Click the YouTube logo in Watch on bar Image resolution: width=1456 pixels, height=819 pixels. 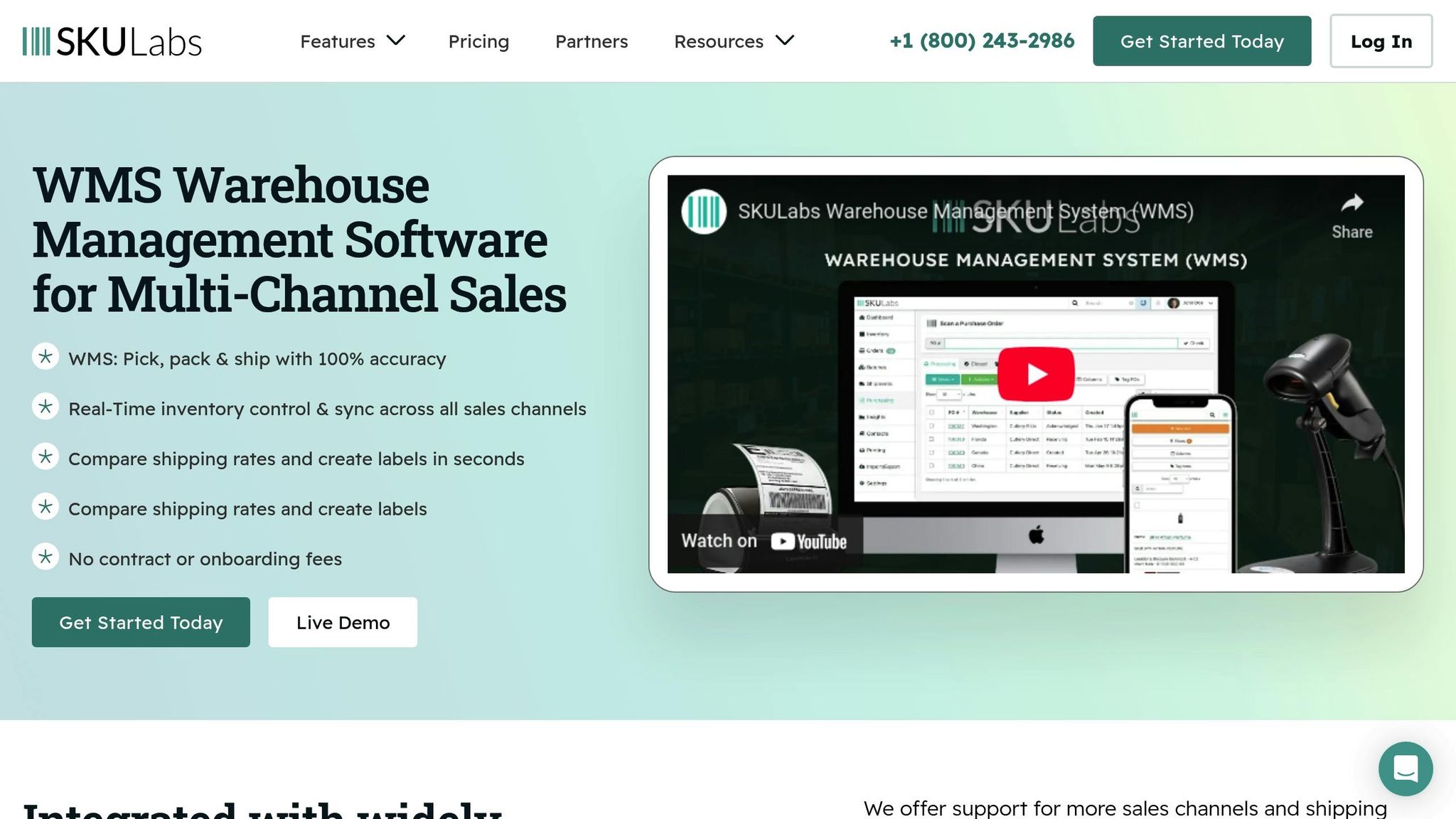[809, 542]
